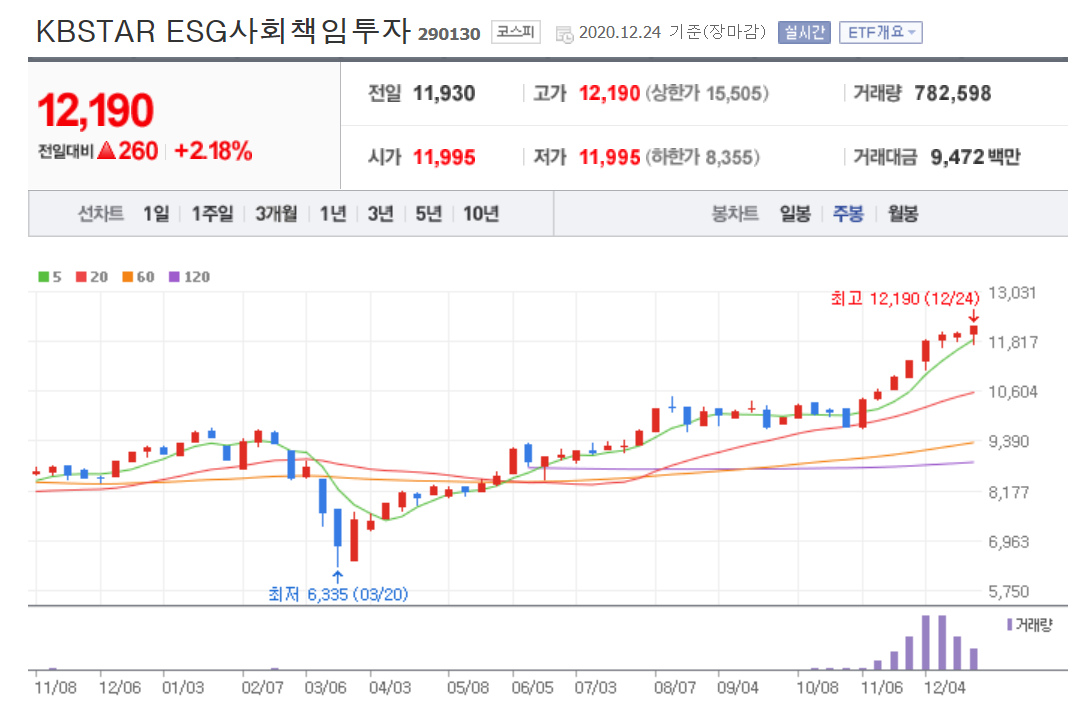The width and height of the screenshot is (1068, 719).
Task: Click the 10,604 price axis label
Action: tap(1013, 392)
